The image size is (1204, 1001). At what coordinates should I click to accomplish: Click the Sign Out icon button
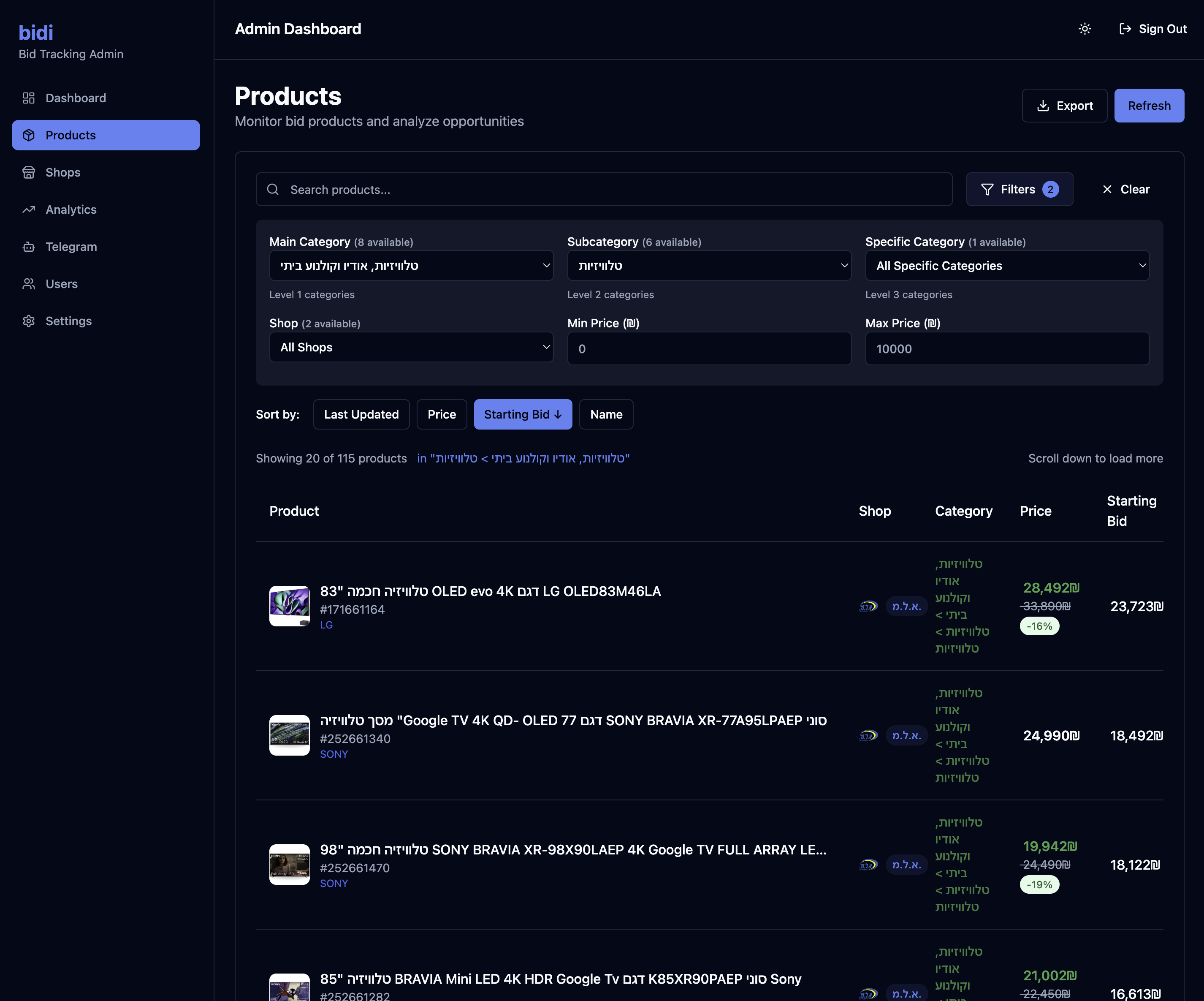tap(1152, 29)
